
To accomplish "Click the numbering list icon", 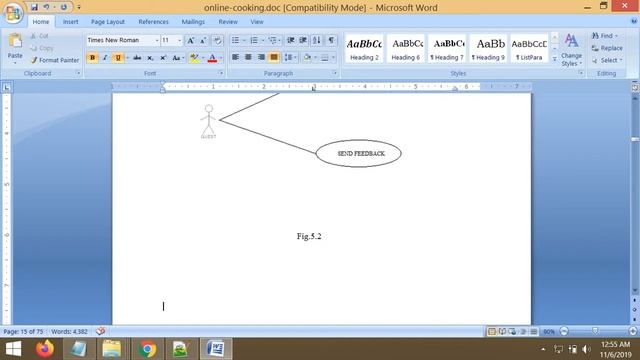I will [254, 40].
